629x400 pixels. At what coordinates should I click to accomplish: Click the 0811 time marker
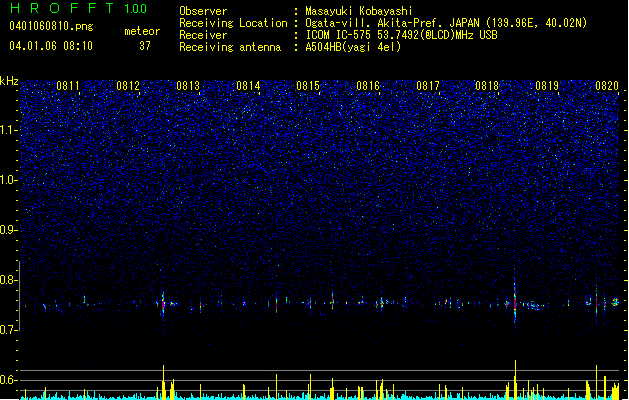(x=68, y=86)
